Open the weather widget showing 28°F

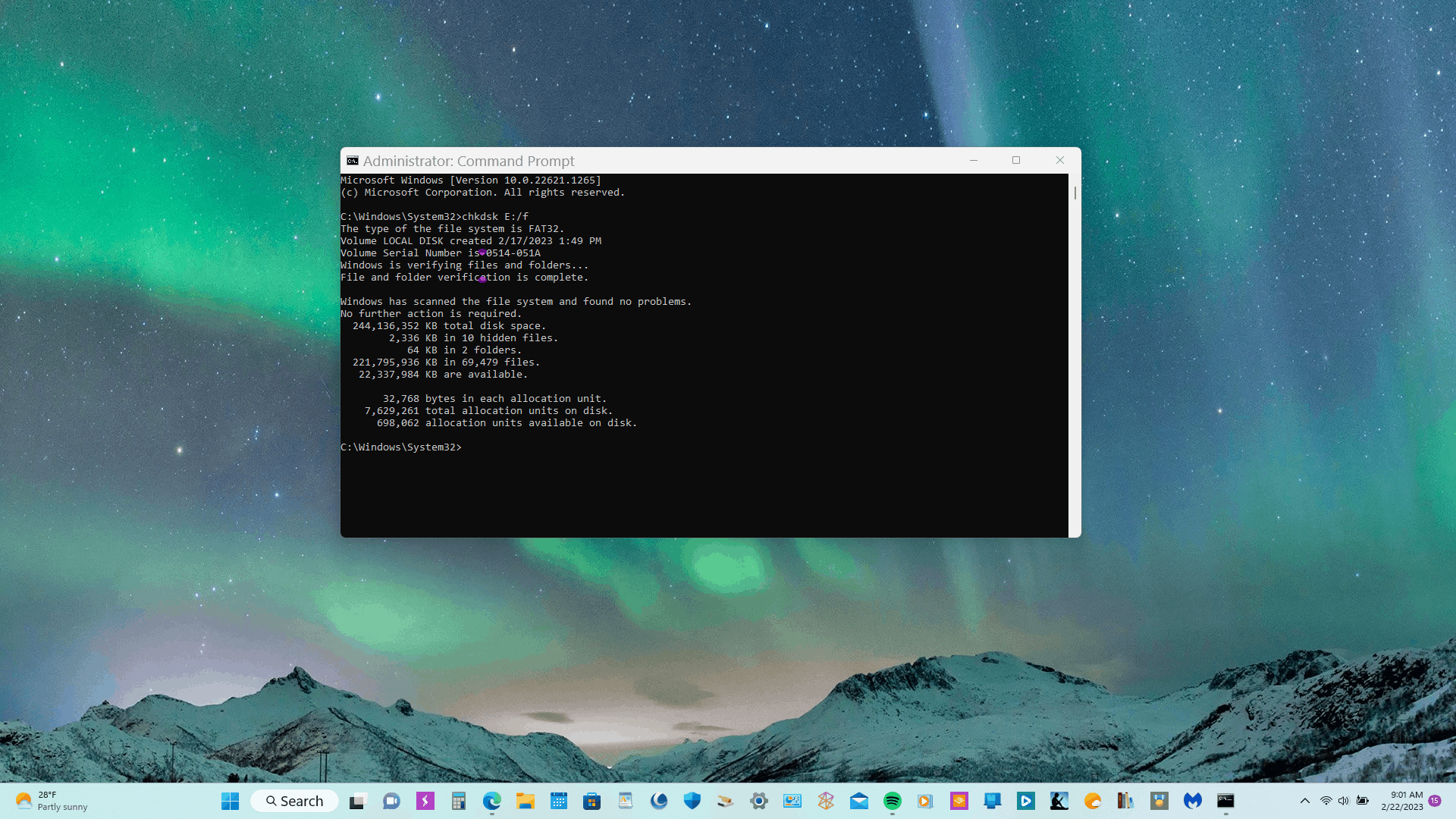52,801
